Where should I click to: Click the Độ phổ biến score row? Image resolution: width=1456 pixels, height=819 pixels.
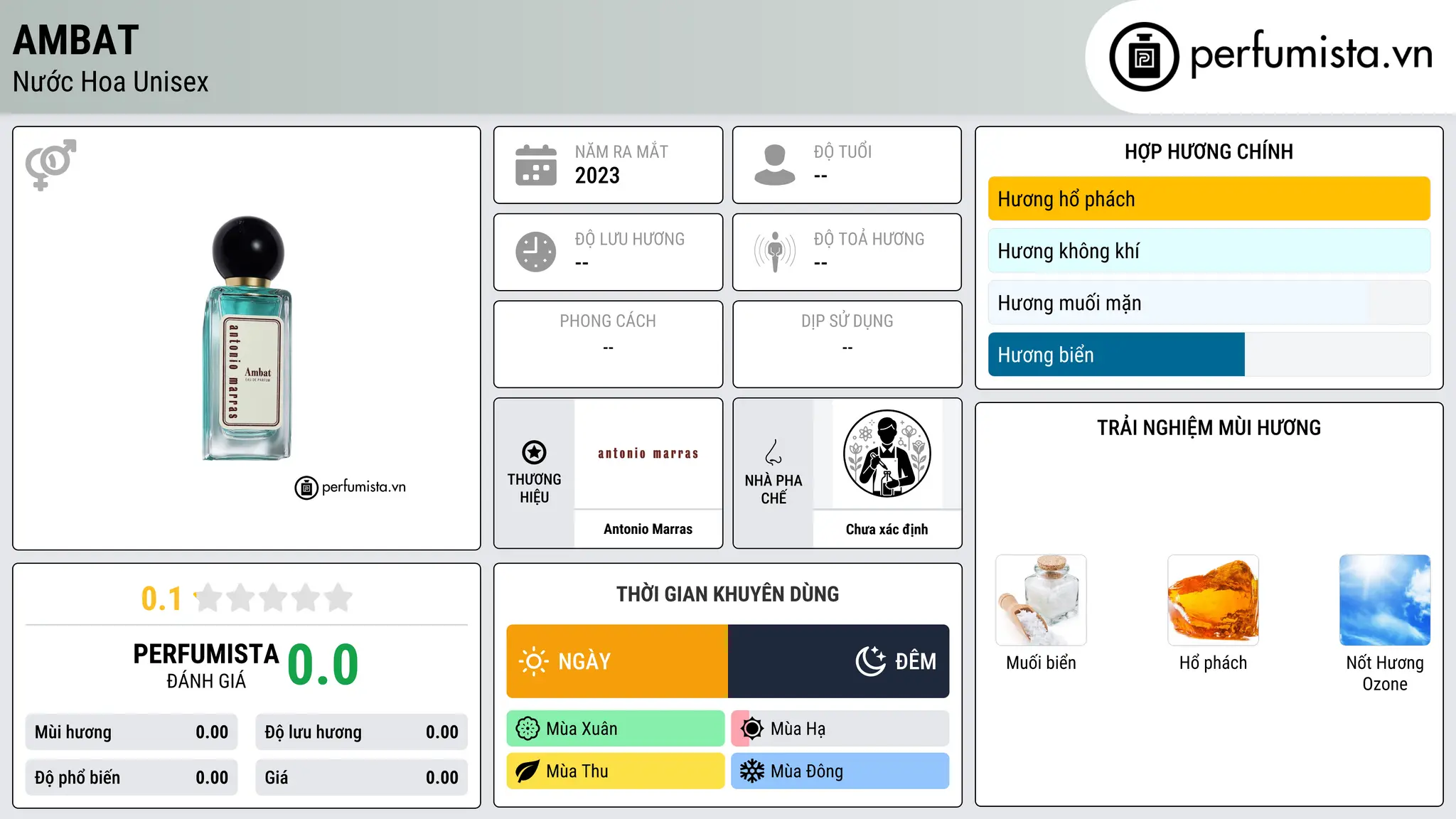click(132, 778)
